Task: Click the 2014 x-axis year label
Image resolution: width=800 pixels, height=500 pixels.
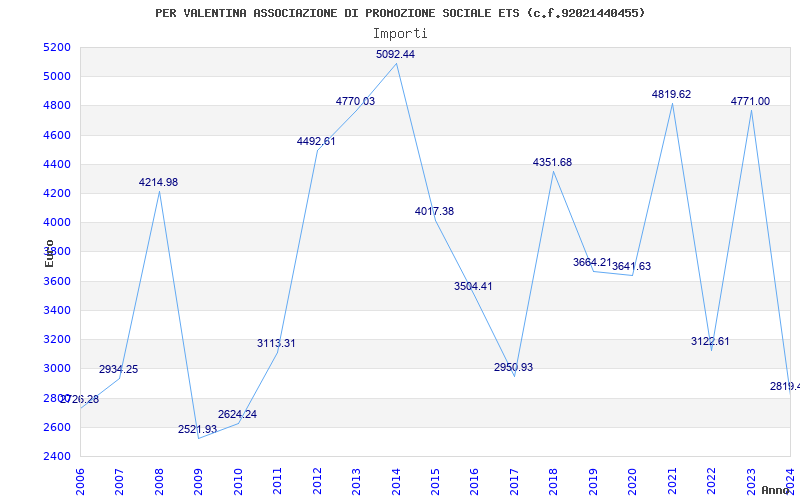Action: coord(395,482)
